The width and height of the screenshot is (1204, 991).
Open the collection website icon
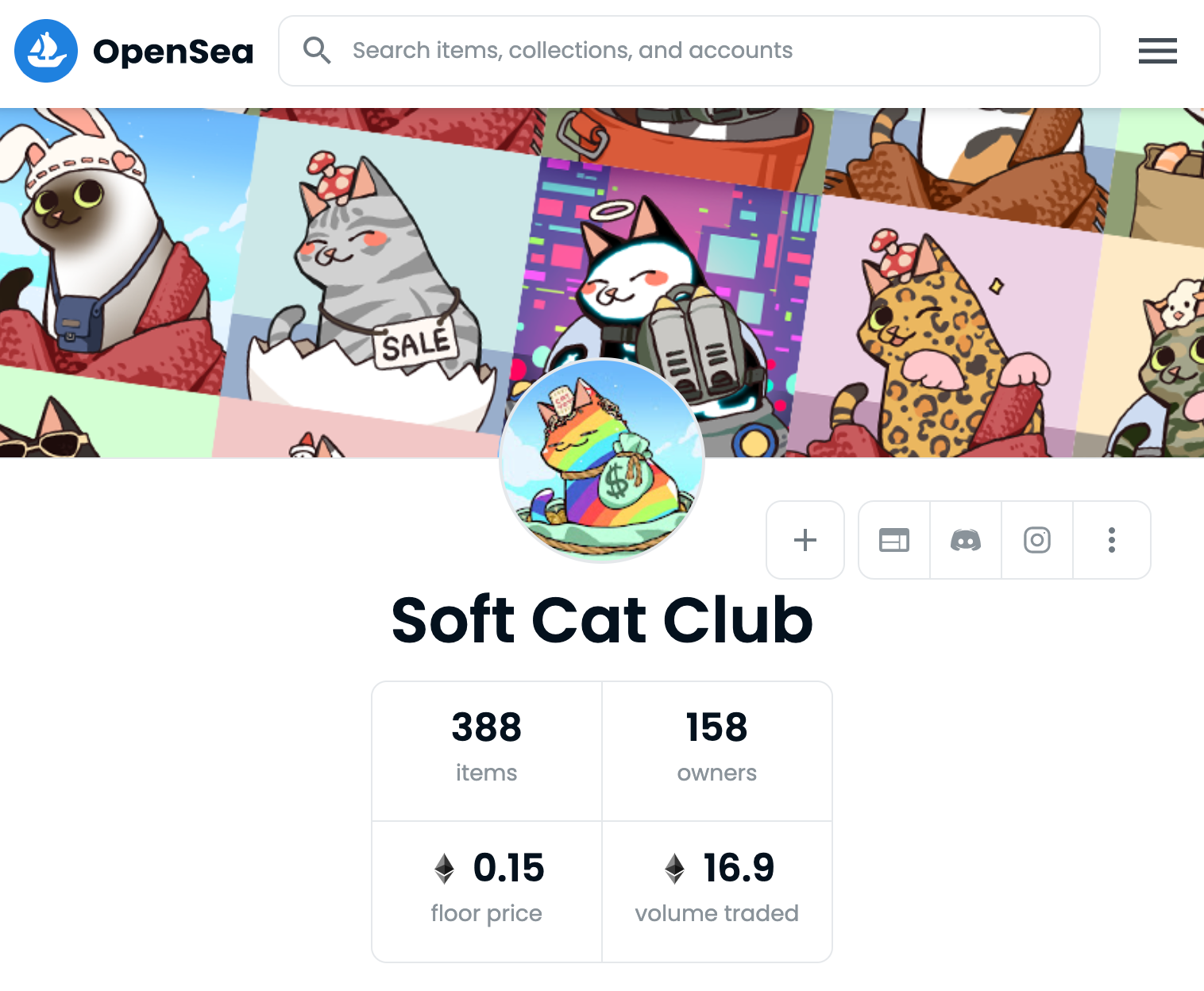click(894, 540)
